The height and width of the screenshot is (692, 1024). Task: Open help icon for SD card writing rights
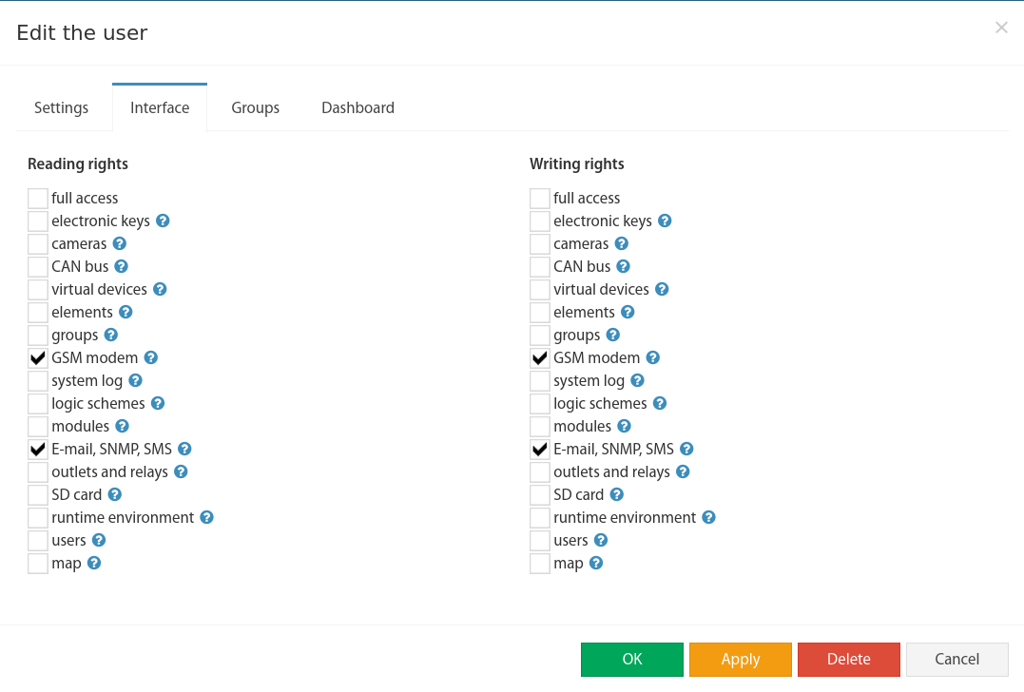coord(616,495)
